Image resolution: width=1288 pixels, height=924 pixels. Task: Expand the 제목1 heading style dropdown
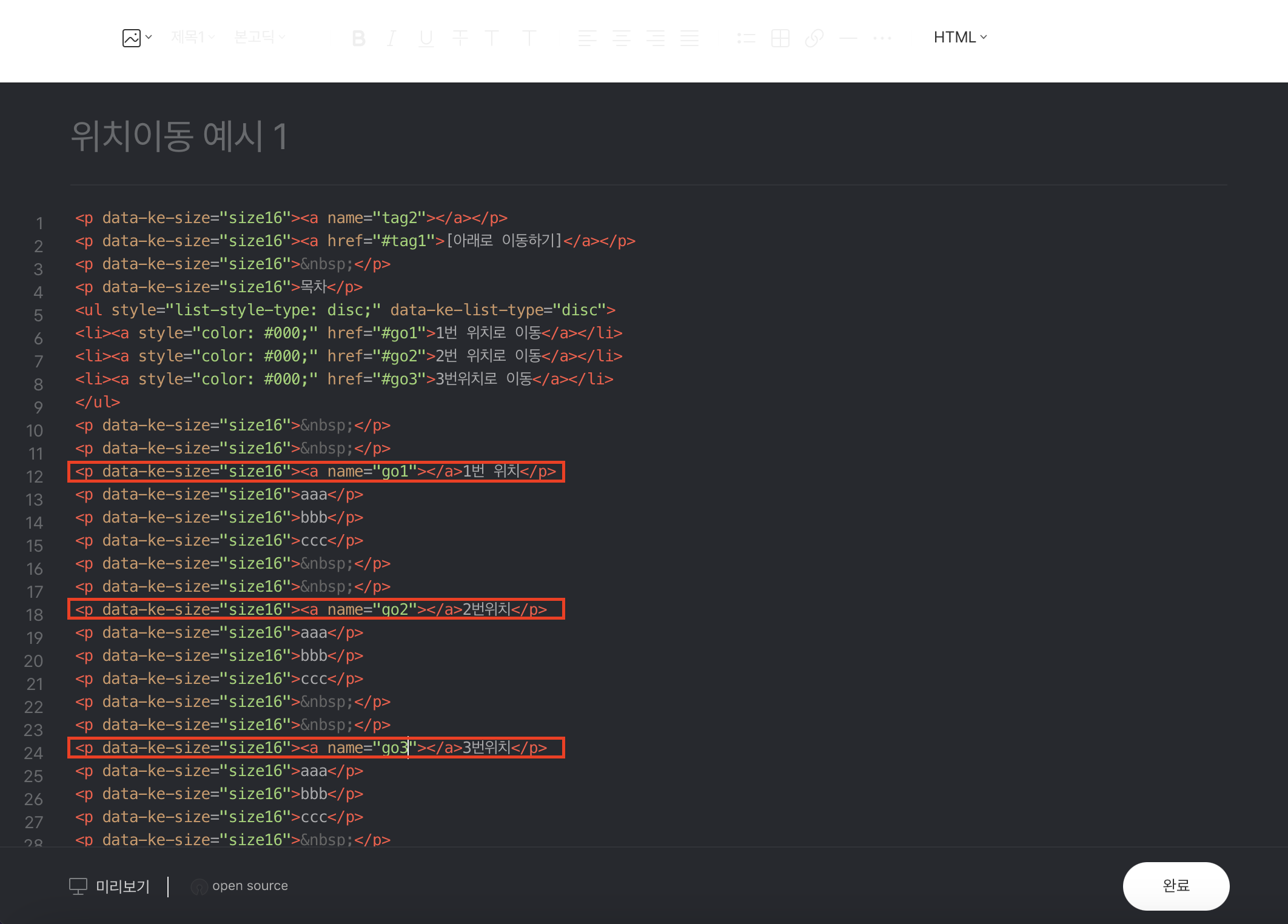[x=193, y=38]
